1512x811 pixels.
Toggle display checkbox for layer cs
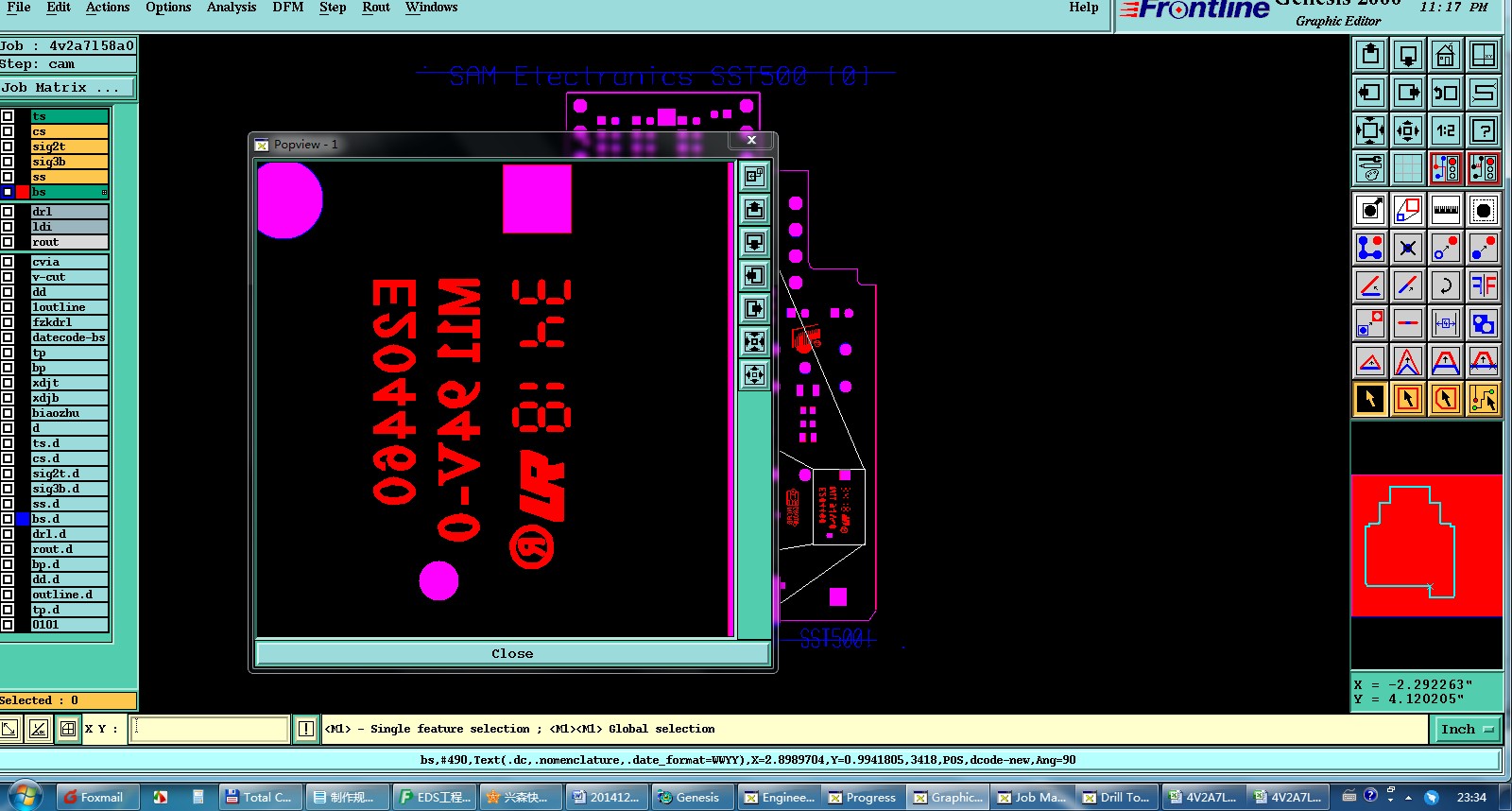pos(8,131)
